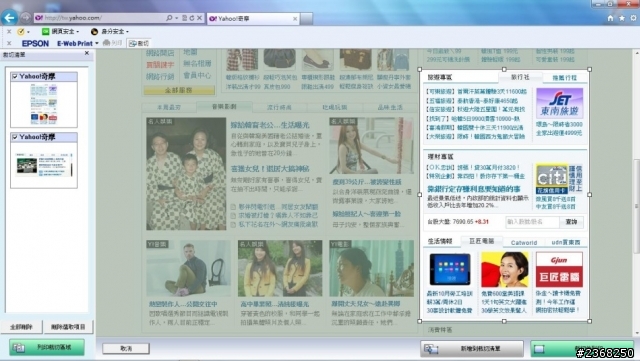Screen dimensions: 640x361
Task: Click the browser forward arrow
Action: (x=25, y=18)
